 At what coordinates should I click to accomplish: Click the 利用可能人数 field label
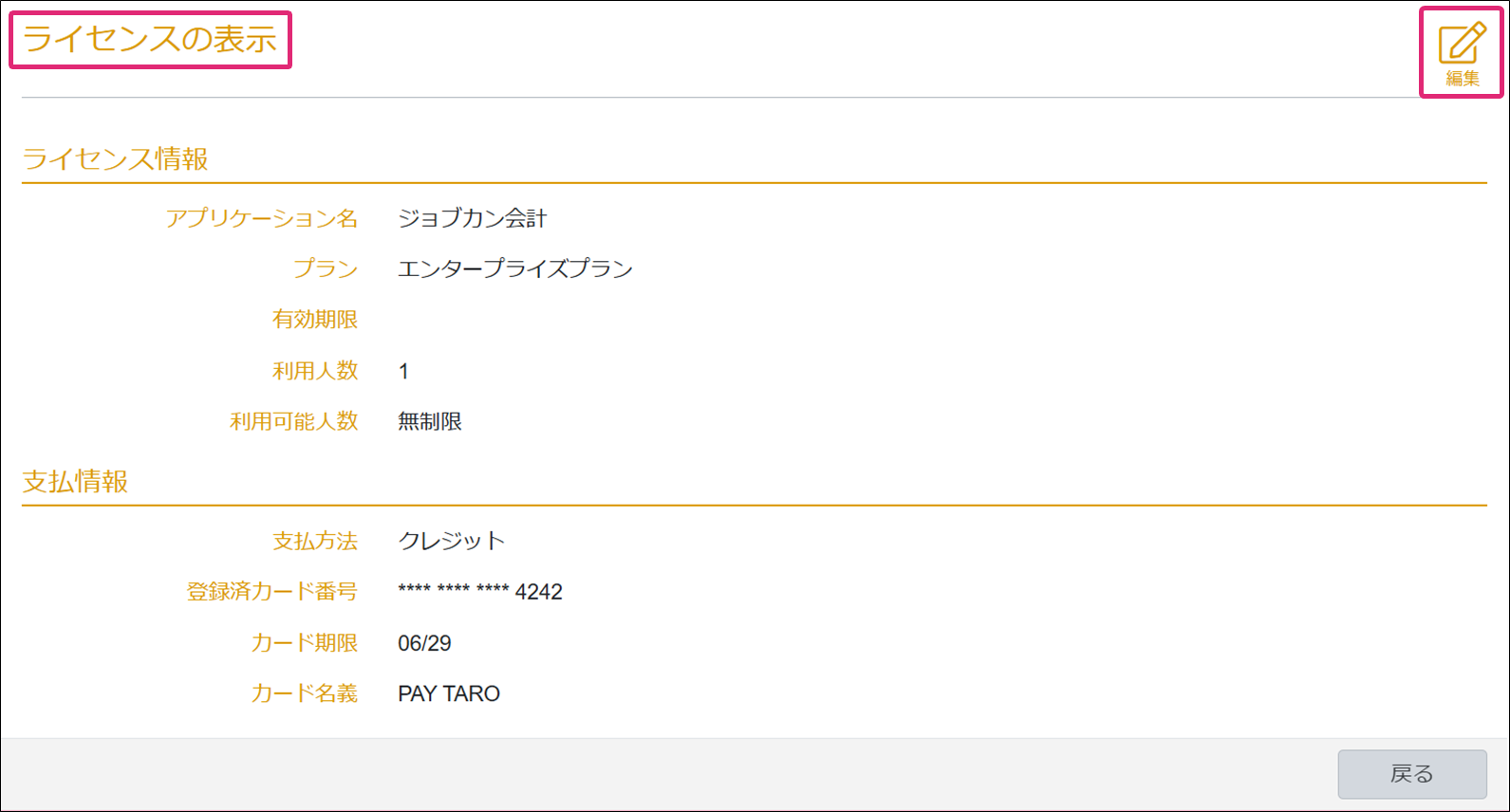click(x=294, y=421)
